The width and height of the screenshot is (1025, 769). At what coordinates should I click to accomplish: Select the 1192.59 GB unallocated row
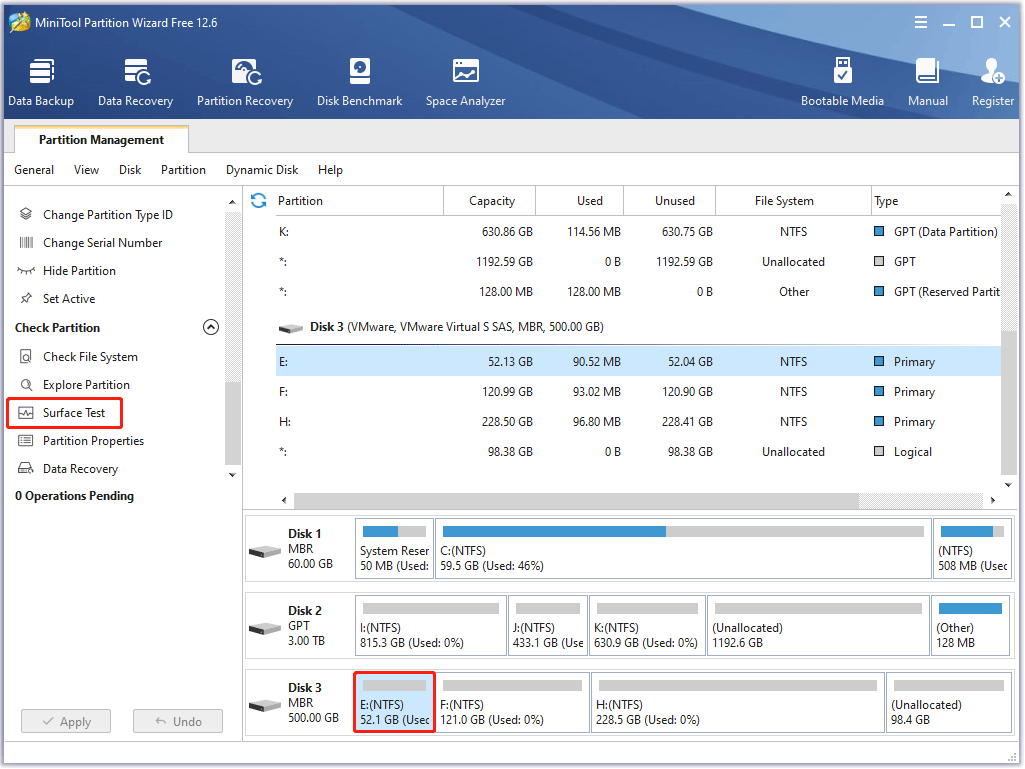pyautogui.click(x=638, y=262)
